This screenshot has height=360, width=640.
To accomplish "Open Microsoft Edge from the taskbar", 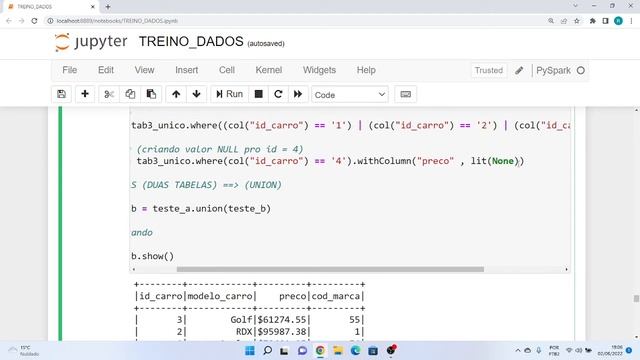I will [x=356, y=351].
